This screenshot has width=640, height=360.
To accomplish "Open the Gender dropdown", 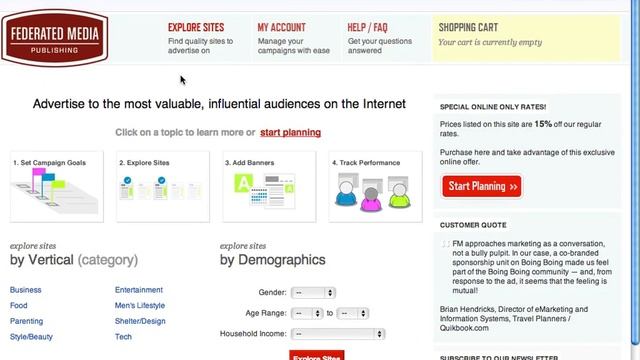I will (x=313, y=293).
